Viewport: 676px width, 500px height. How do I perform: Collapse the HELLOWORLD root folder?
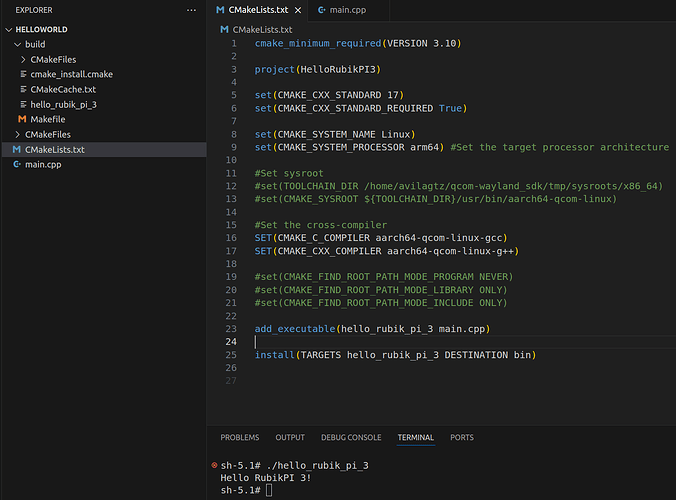9,30
